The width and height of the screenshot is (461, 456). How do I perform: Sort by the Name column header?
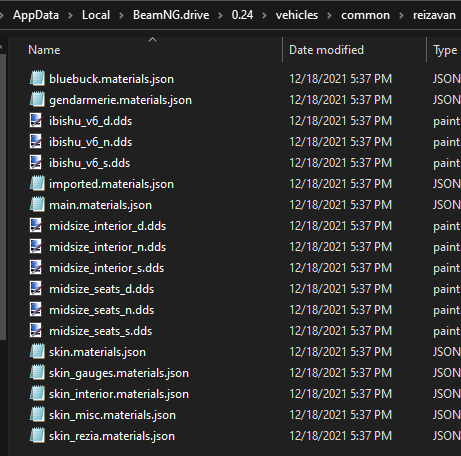click(x=44, y=50)
